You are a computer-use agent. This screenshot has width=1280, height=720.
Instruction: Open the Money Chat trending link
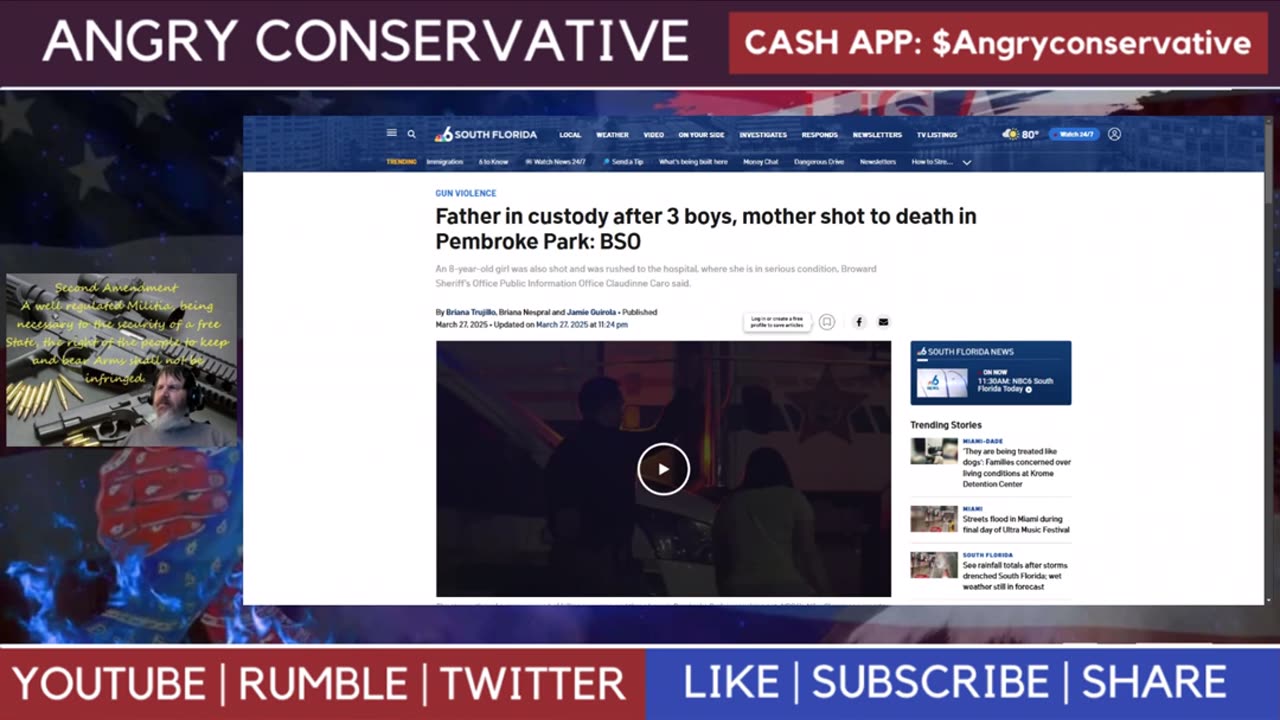tap(760, 162)
